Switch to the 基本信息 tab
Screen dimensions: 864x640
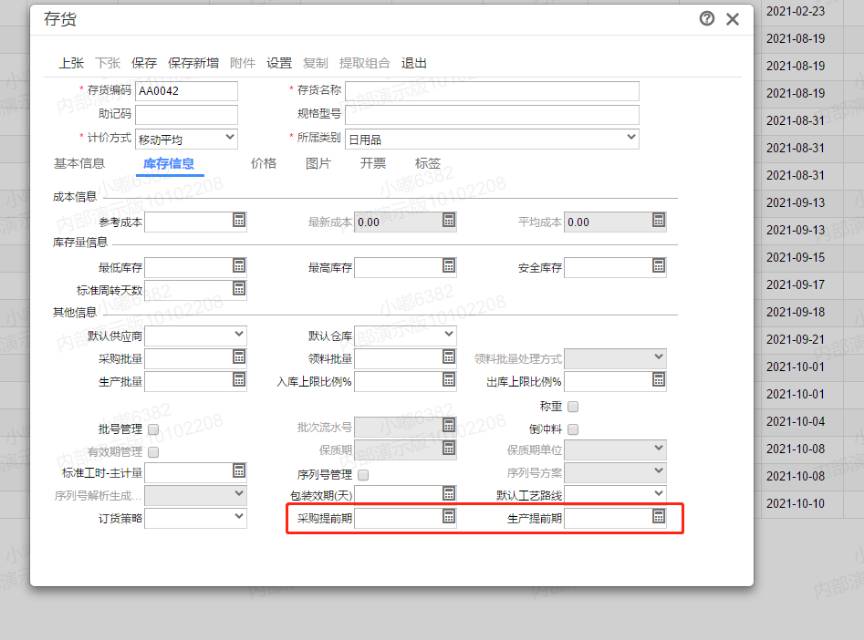79,164
